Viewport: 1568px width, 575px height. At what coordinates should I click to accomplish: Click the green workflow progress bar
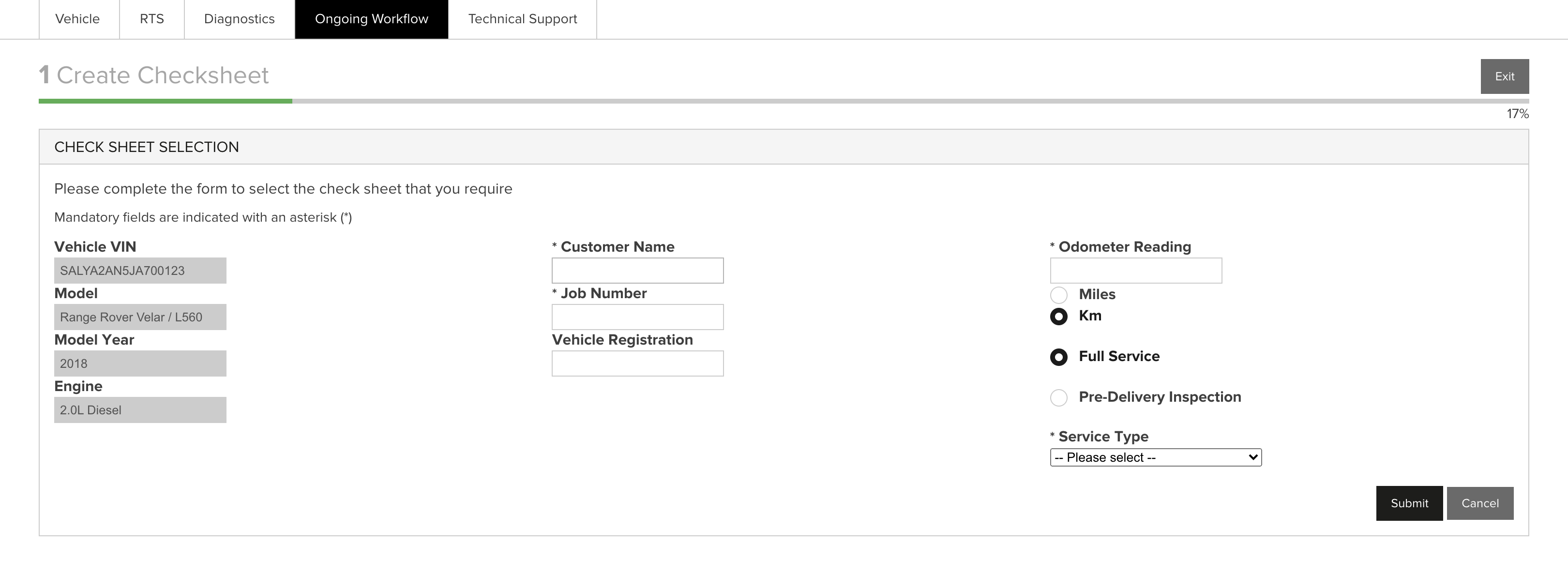[165, 101]
